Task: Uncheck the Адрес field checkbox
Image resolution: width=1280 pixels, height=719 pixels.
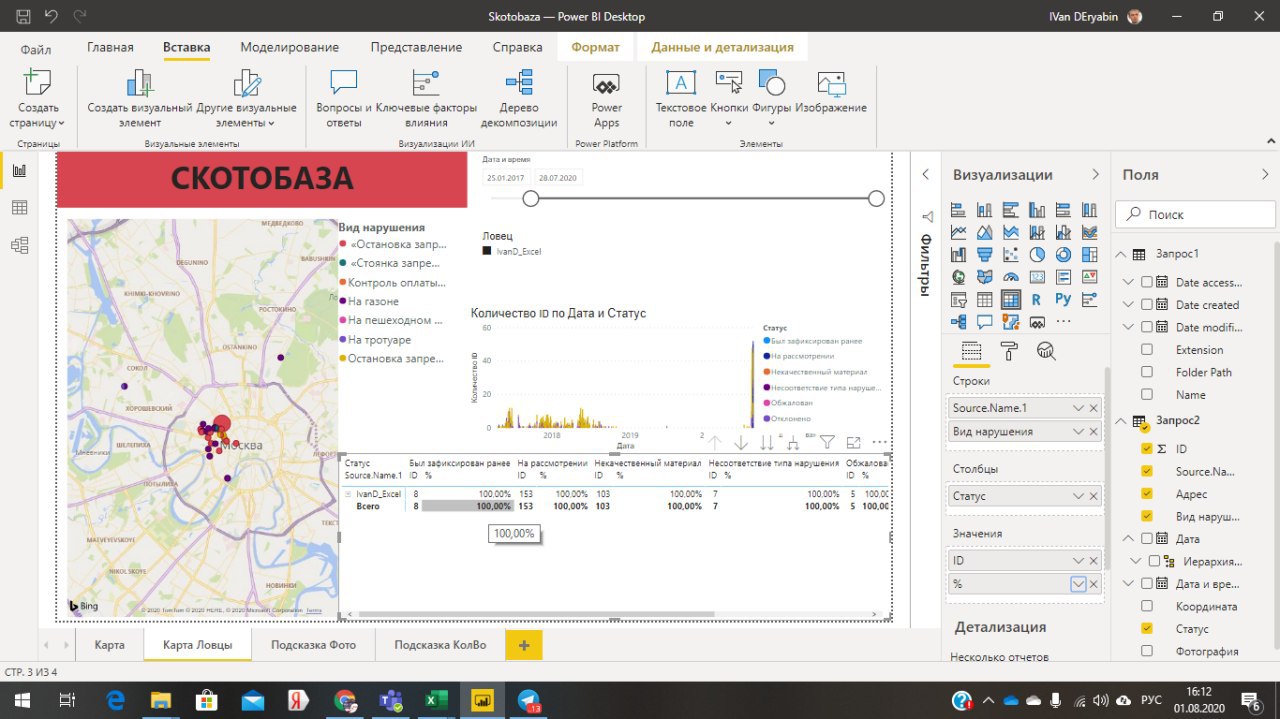Action: (1147, 494)
